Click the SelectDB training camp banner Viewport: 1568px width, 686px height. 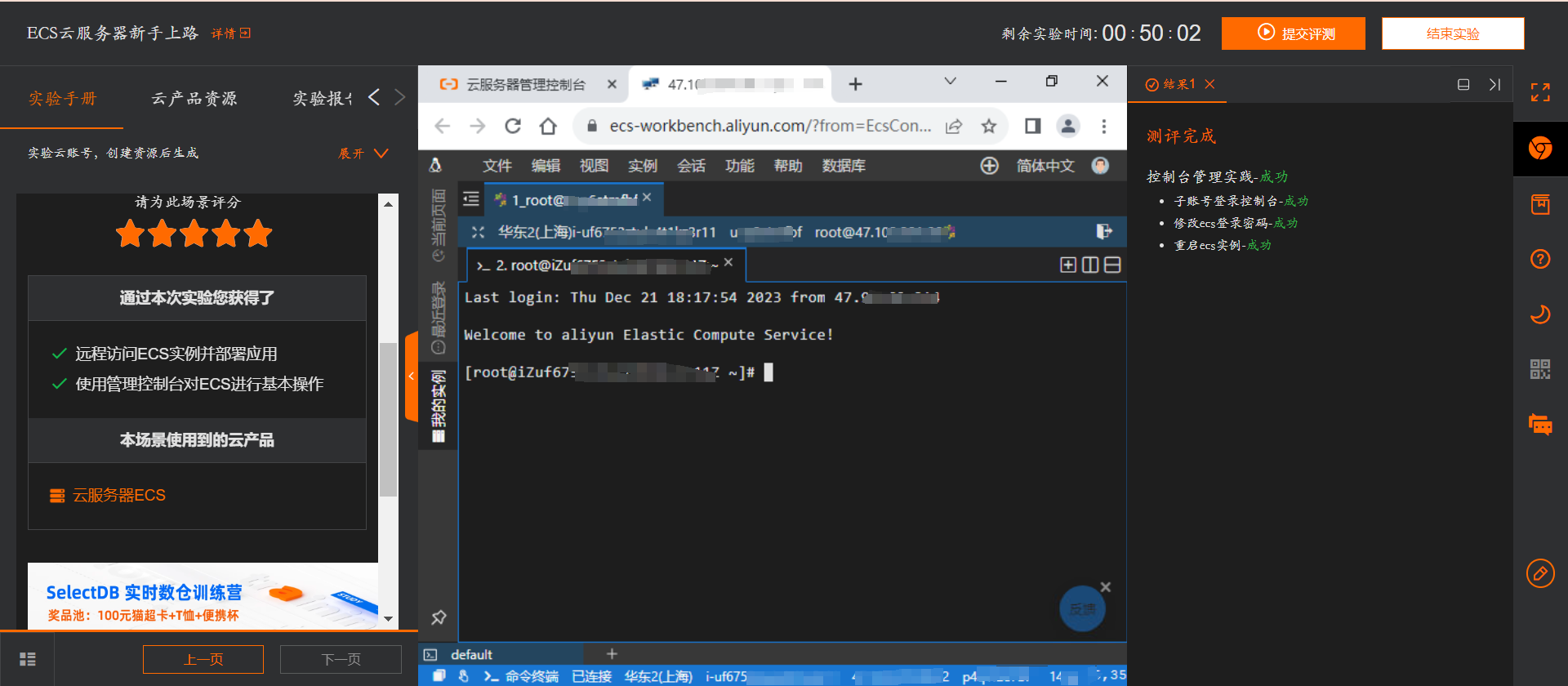click(203, 596)
